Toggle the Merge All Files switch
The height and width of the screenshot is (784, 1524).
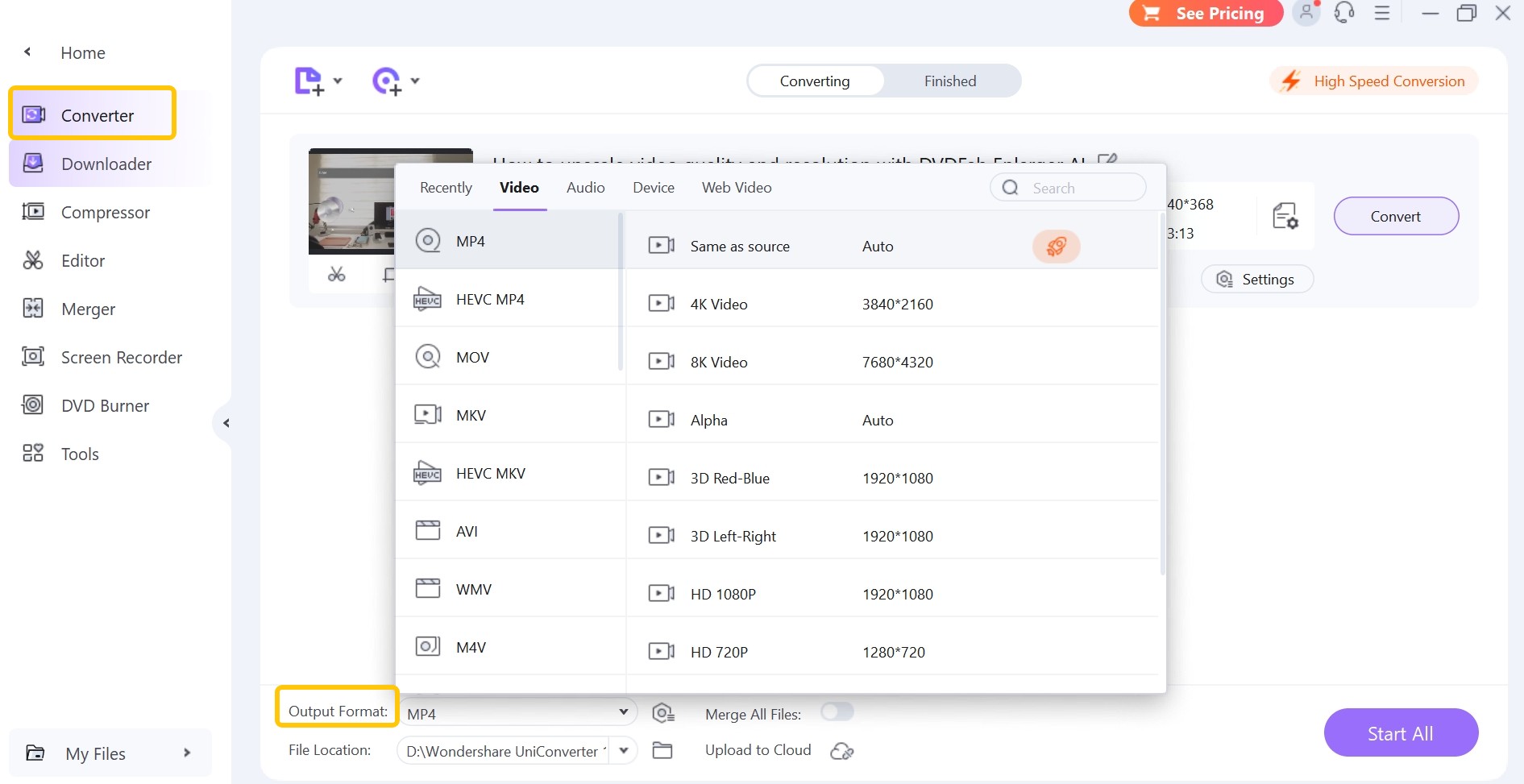click(x=837, y=712)
